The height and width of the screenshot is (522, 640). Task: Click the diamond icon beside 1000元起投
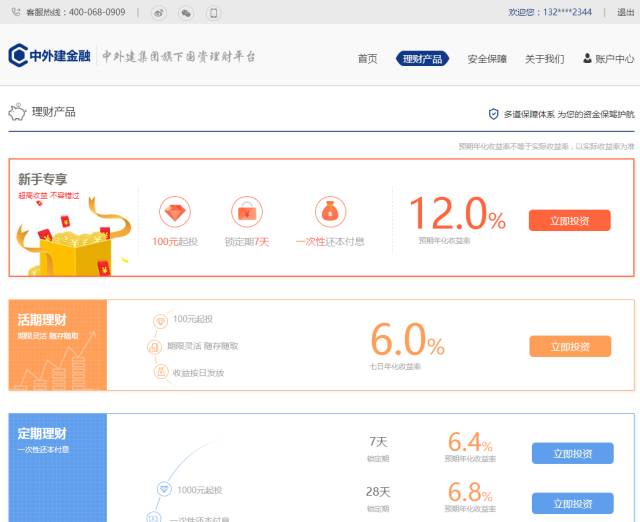click(164, 489)
